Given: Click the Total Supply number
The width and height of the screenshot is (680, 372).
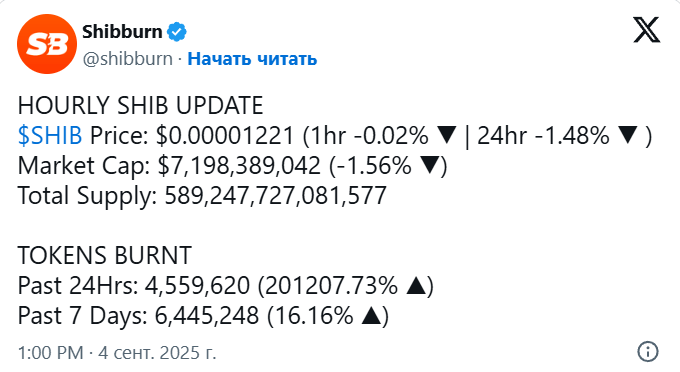Looking at the screenshot, I should pos(275,196).
